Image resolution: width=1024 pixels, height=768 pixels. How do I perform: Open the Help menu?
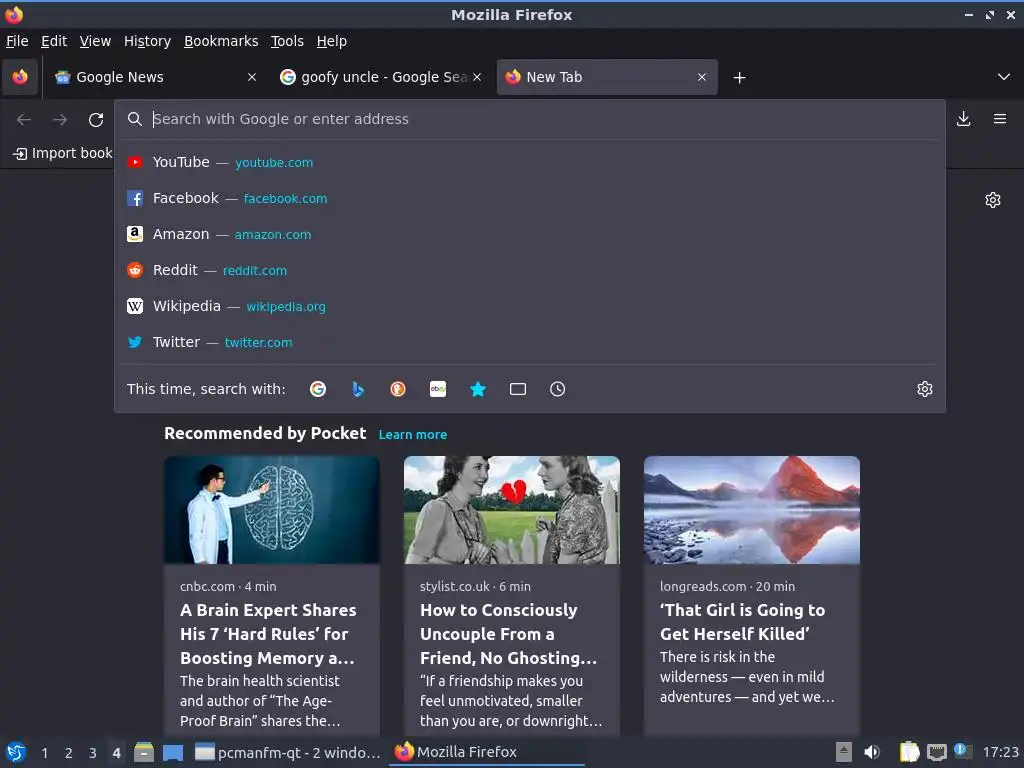coord(332,41)
